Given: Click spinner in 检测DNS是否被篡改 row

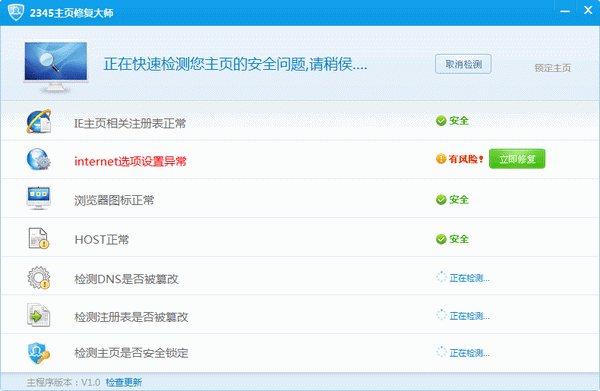Looking at the screenshot, I should (441, 277).
